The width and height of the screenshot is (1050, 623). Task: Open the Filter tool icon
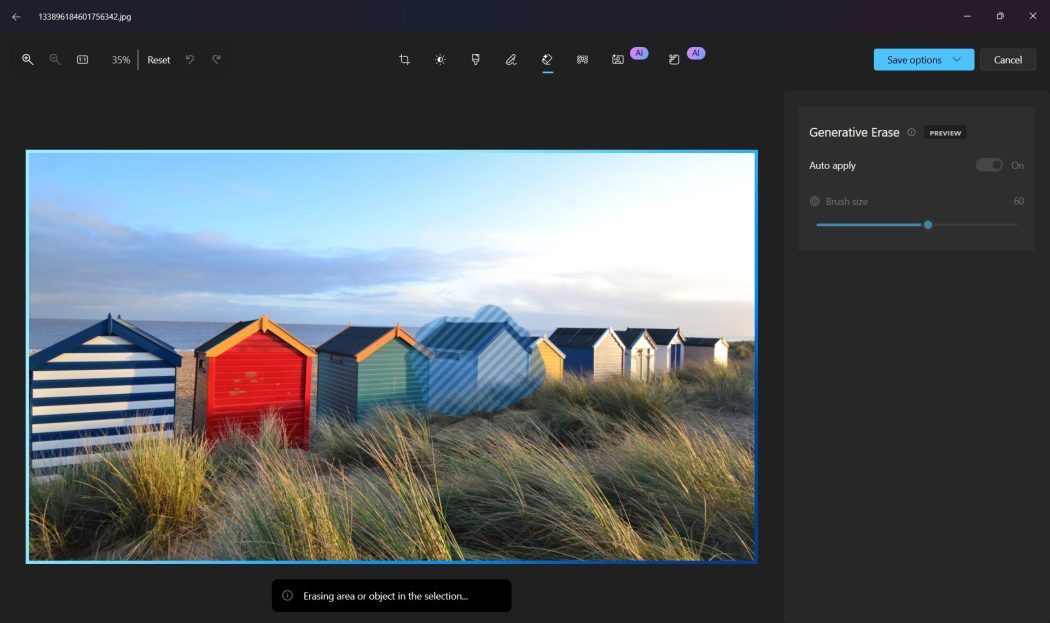pos(475,60)
